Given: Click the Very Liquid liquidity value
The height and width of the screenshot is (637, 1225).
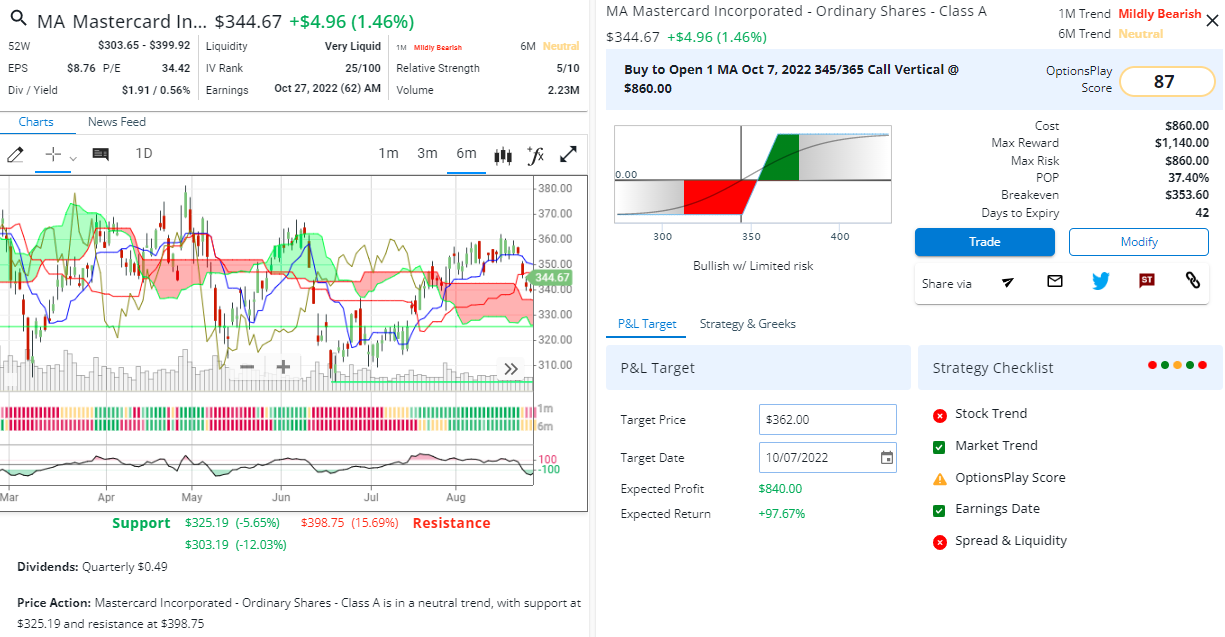Looking at the screenshot, I should [353, 46].
